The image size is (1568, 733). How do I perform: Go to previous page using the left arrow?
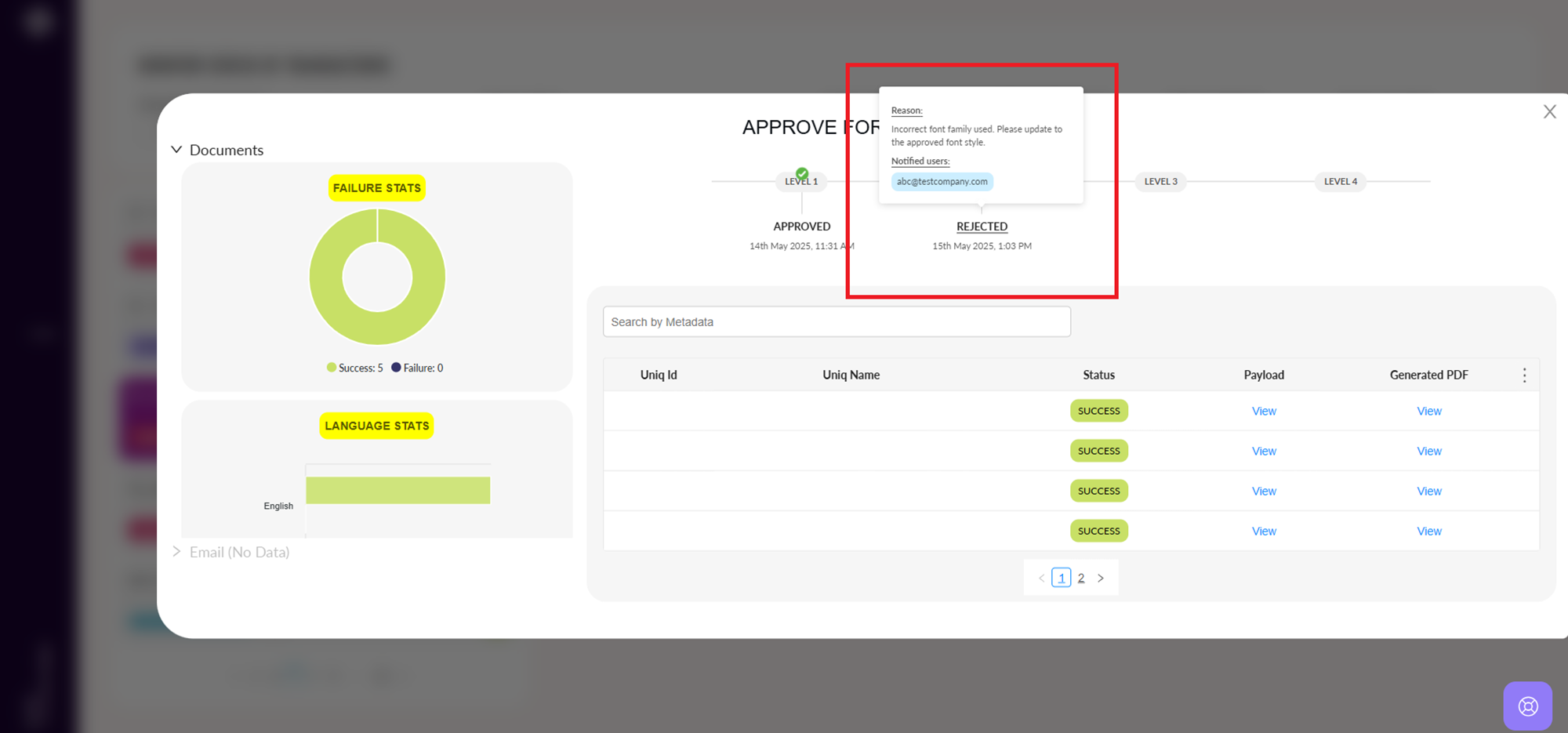coord(1041,579)
